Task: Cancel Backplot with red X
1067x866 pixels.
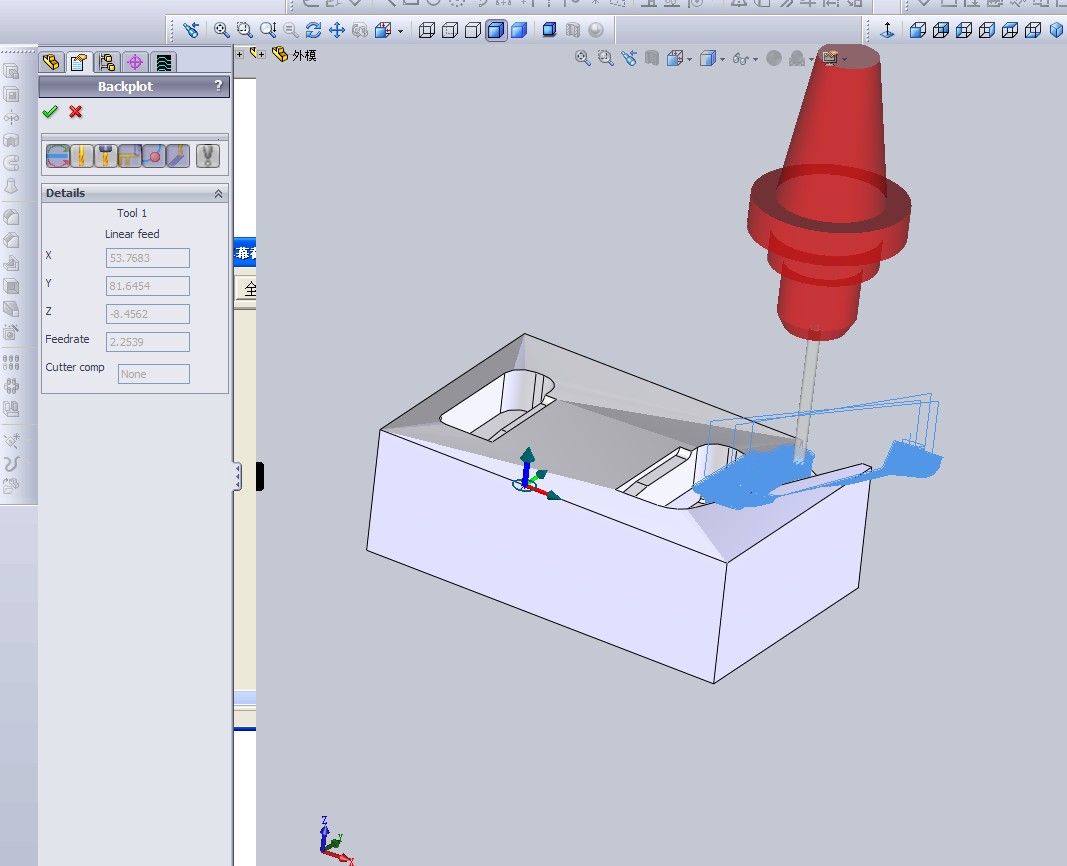Action: click(76, 112)
